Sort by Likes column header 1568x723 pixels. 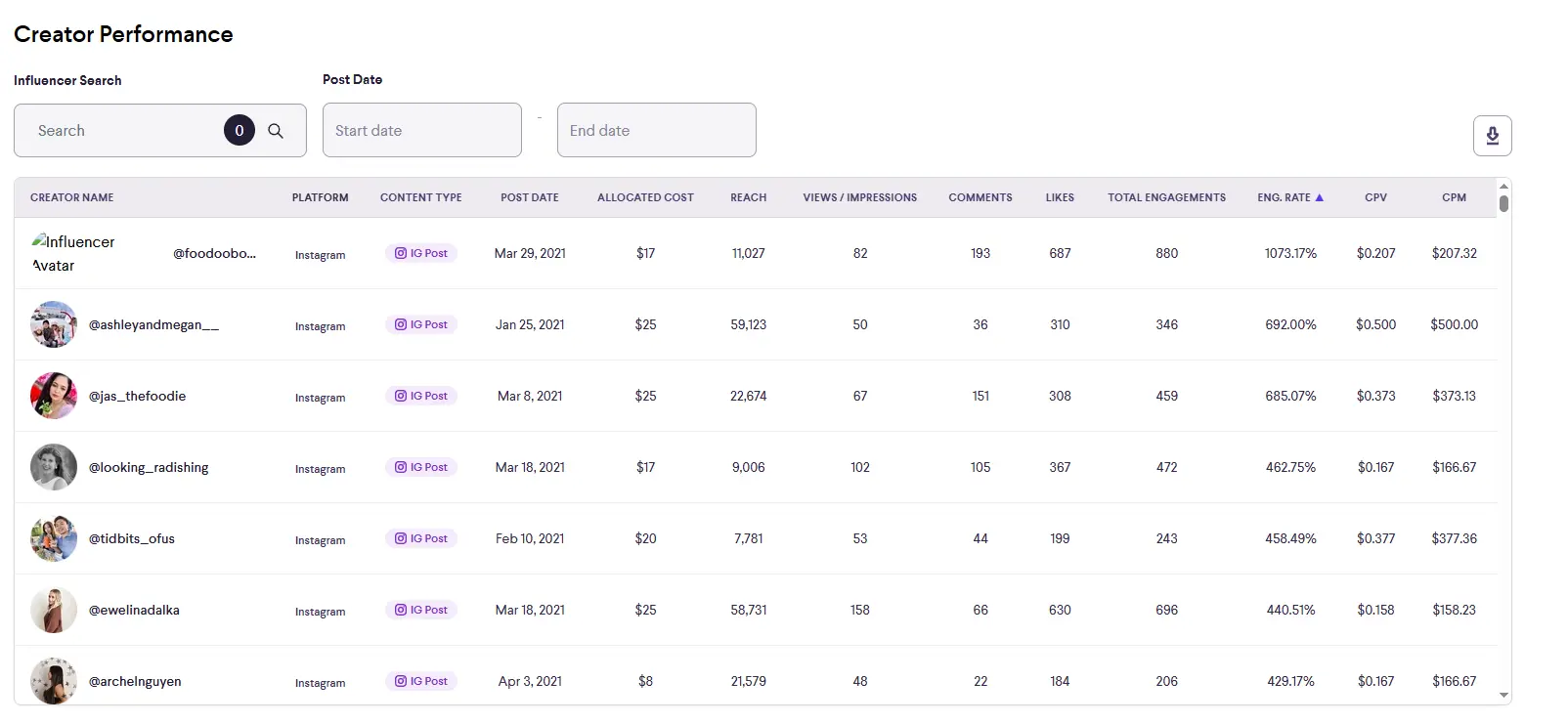click(x=1060, y=197)
